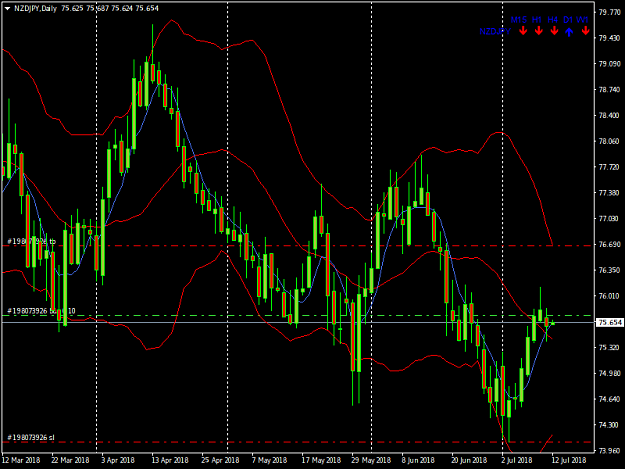Click the 76.690 price axis label
The width and height of the screenshot is (625, 469).
[x=609, y=244]
